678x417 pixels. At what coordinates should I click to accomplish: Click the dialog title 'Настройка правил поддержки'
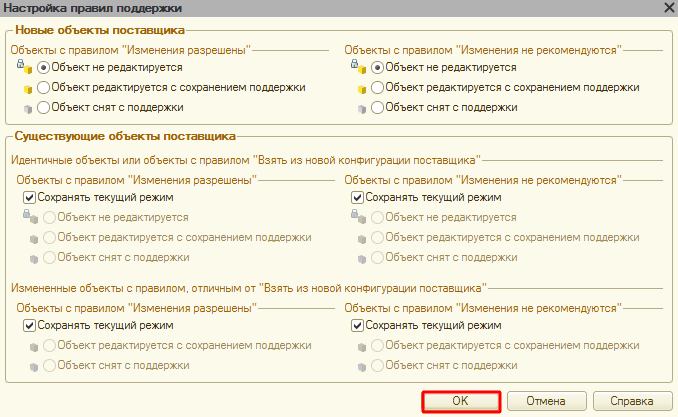point(93,8)
